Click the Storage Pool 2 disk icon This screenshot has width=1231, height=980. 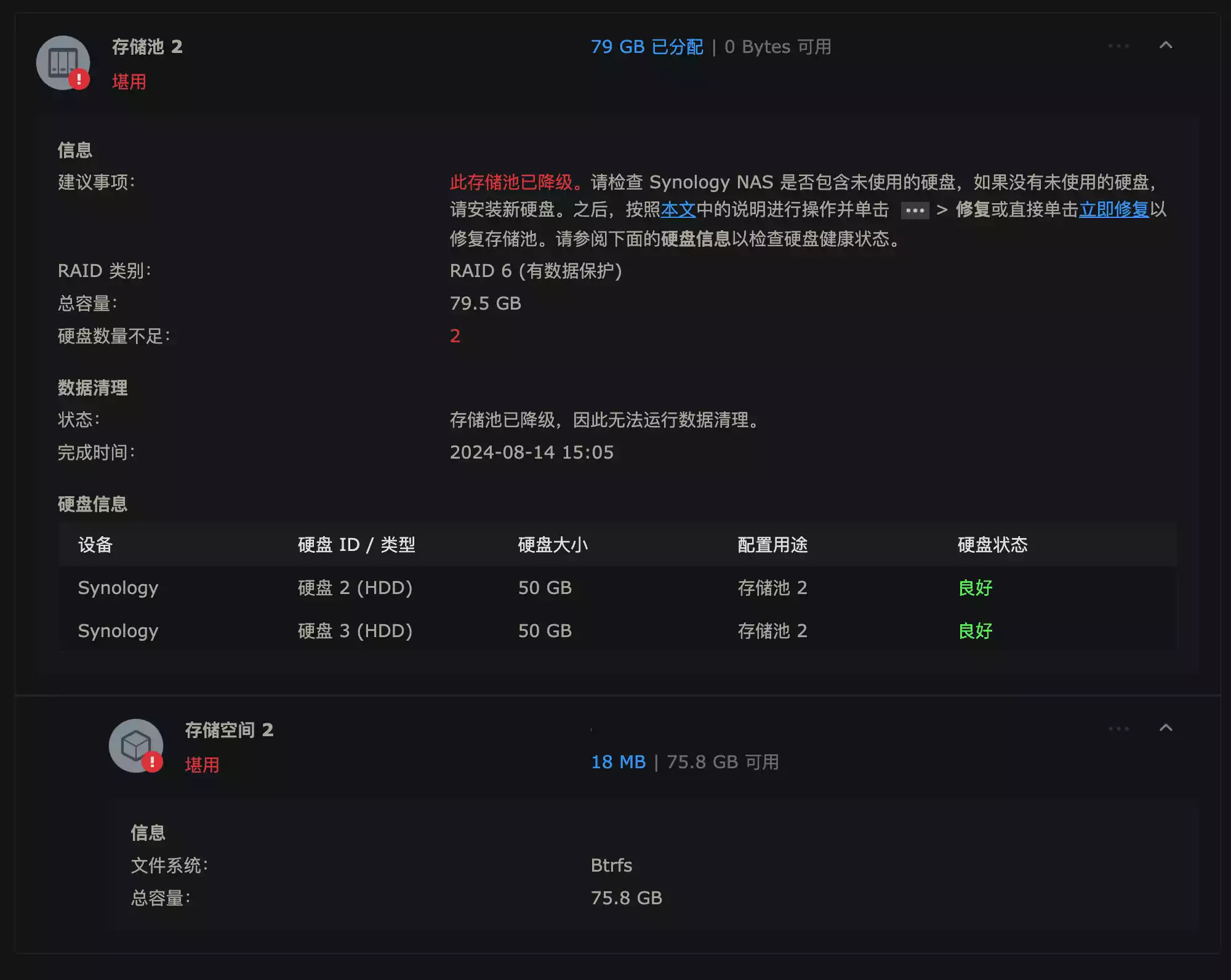(63, 62)
